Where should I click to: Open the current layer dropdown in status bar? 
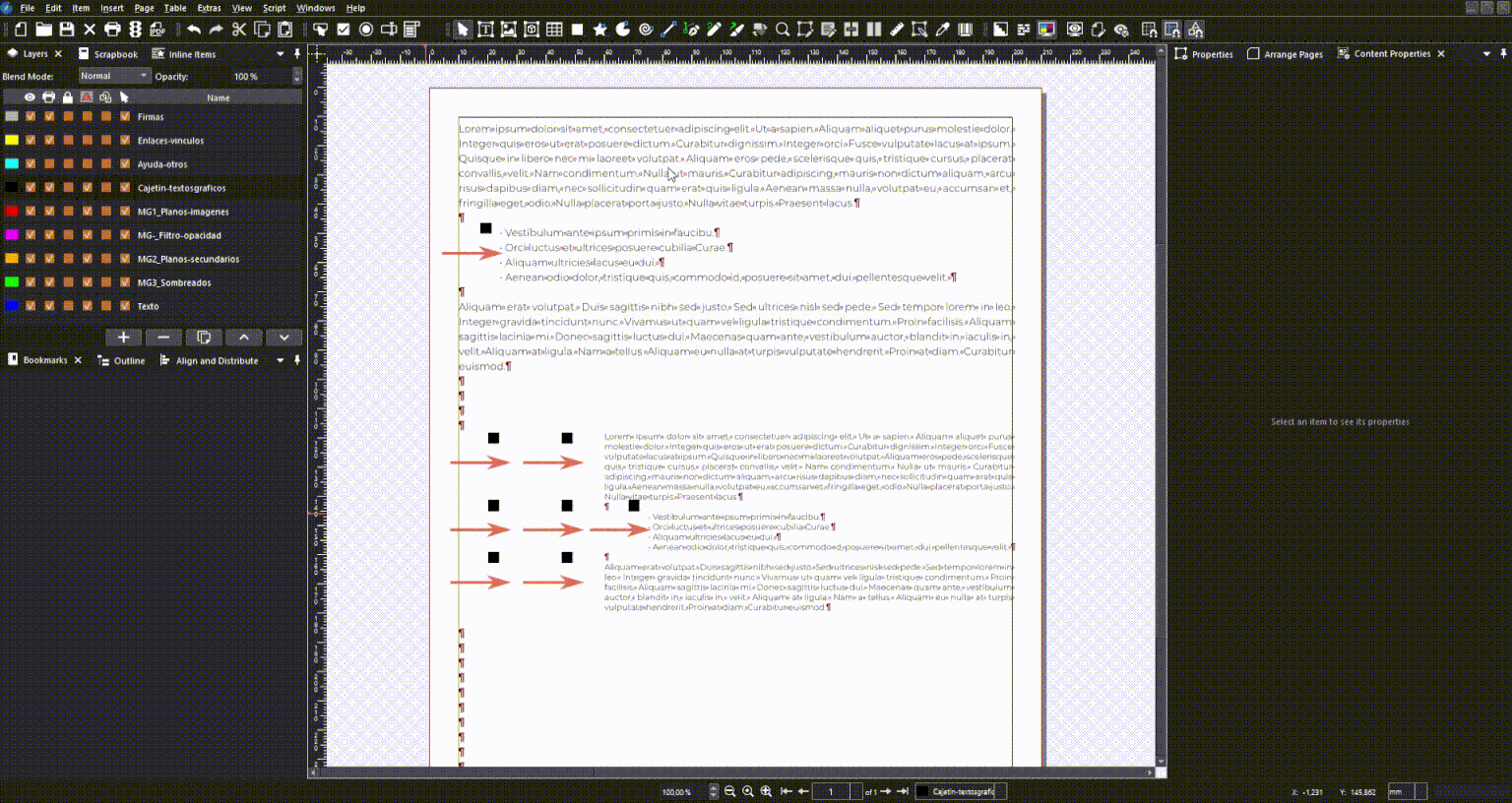tap(961, 791)
